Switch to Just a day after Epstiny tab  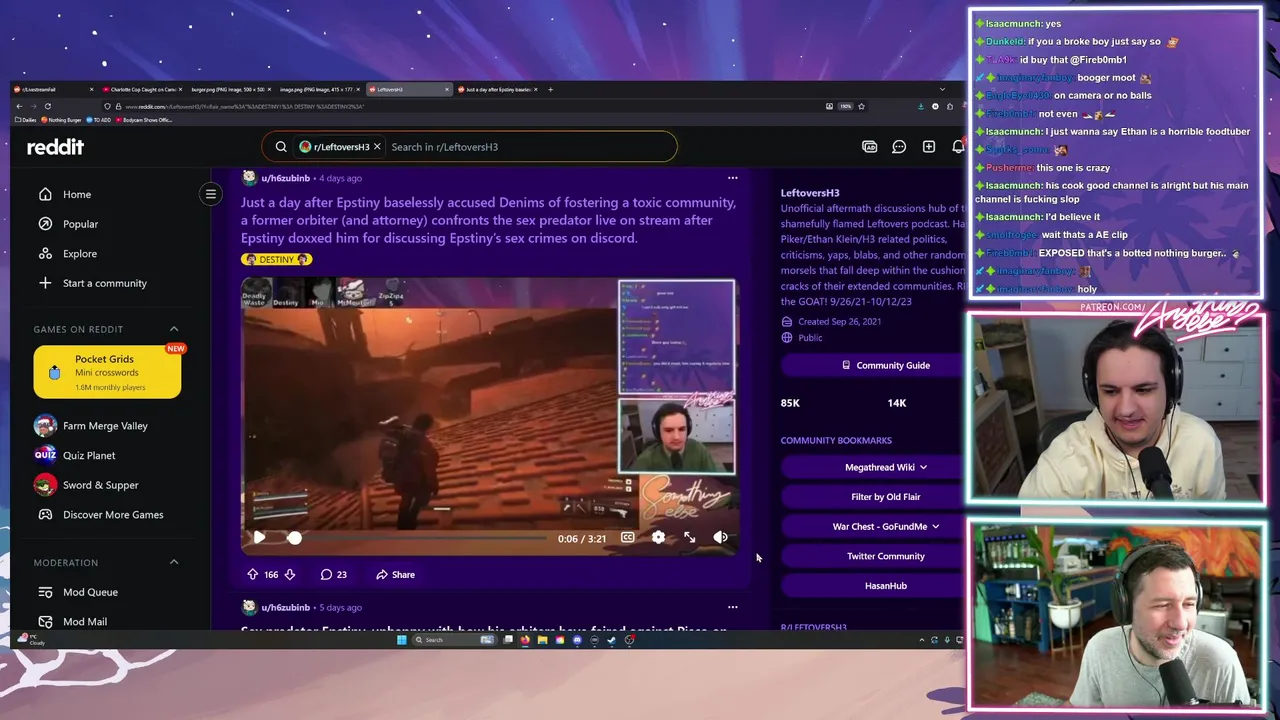pyautogui.click(x=498, y=89)
